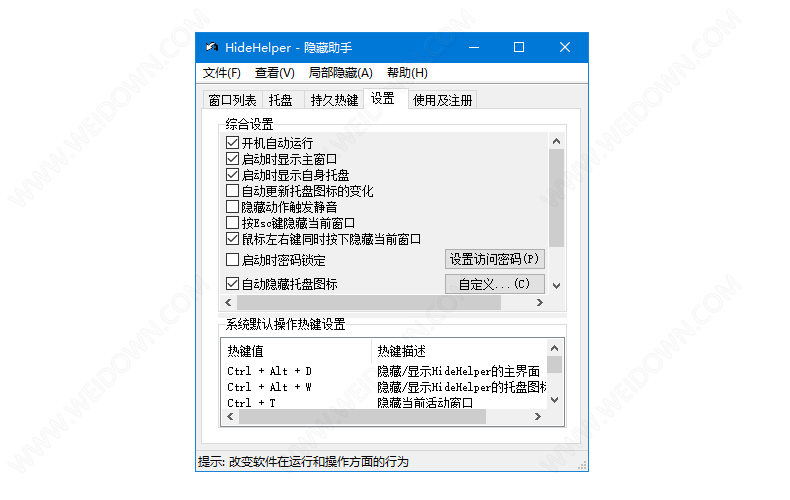Click settings list scroll right arrow
The width and height of the screenshot is (790, 500).
pyautogui.click(x=540, y=302)
